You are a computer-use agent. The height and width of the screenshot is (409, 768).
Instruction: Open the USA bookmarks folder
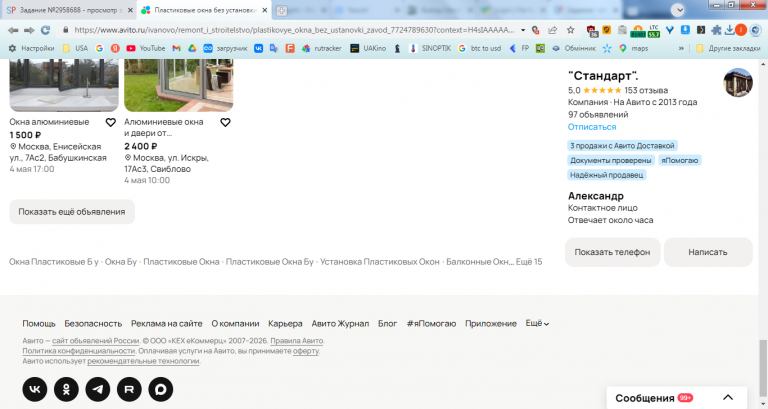(x=75, y=48)
